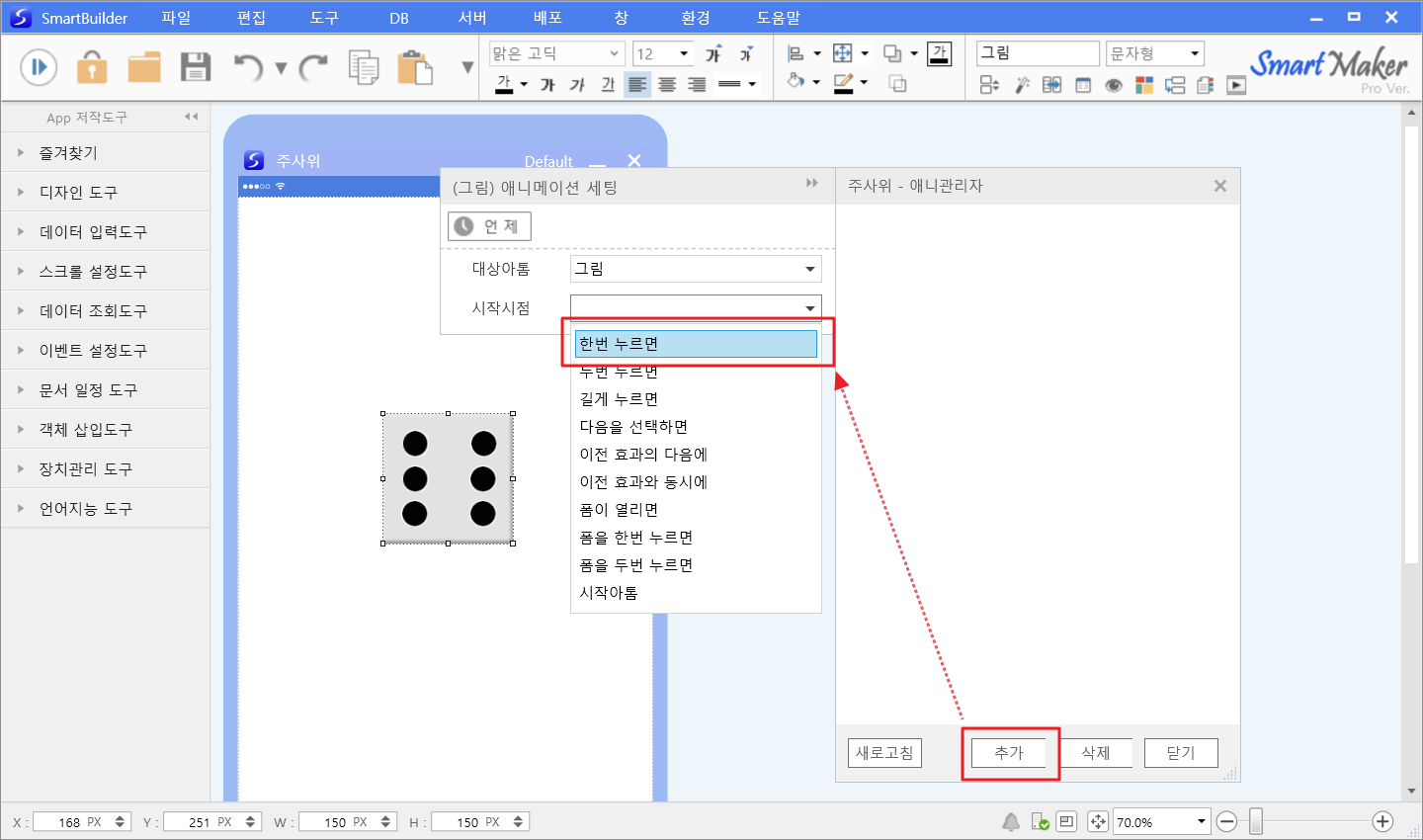Viewport: 1423px width, 840px height.
Task: Increase the font size
Action: 713,53
